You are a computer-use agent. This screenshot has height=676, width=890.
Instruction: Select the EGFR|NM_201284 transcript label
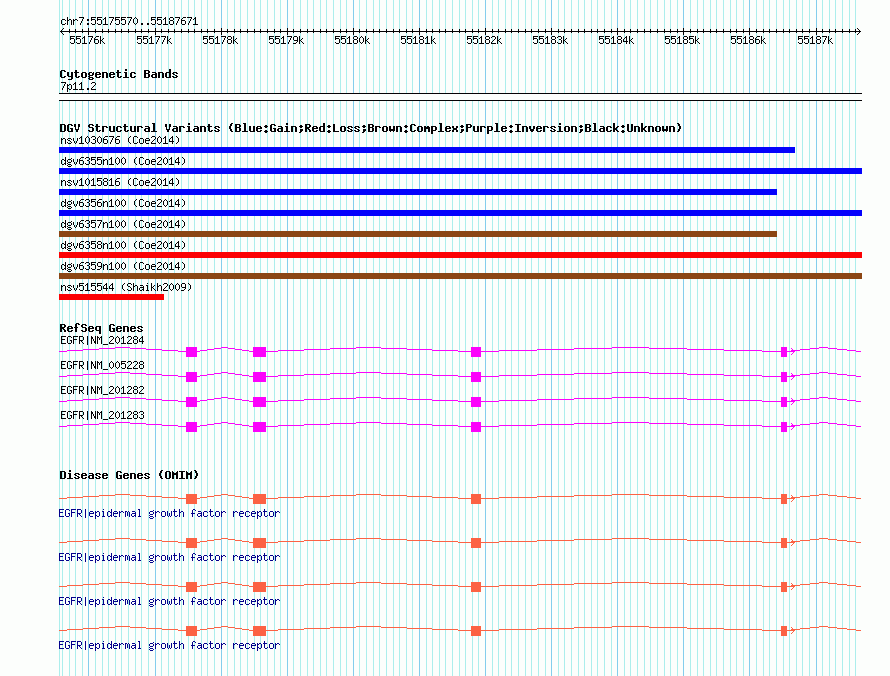[x=102, y=341]
